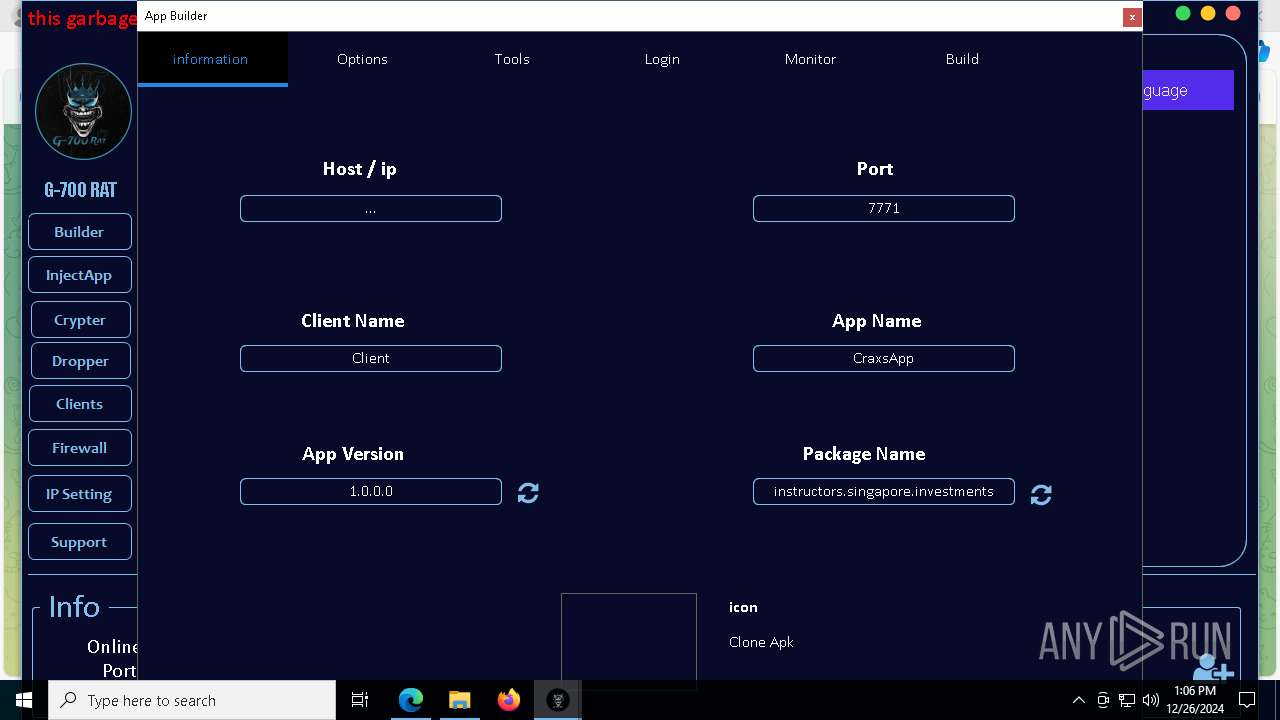Open the Builder section in sidebar
Image resolution: width=1280 pixels, height=720 pixels.
point(79,232)
